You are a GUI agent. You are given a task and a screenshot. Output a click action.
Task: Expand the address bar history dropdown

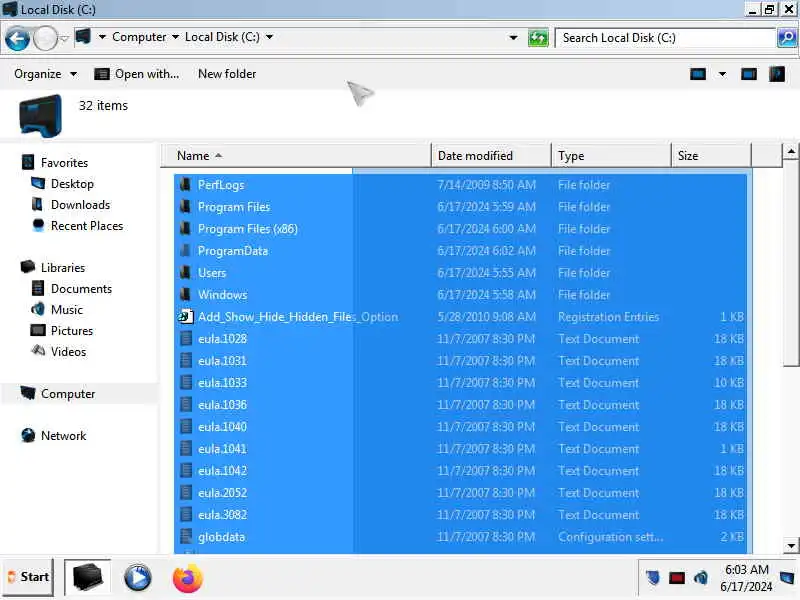pos(513,38)
